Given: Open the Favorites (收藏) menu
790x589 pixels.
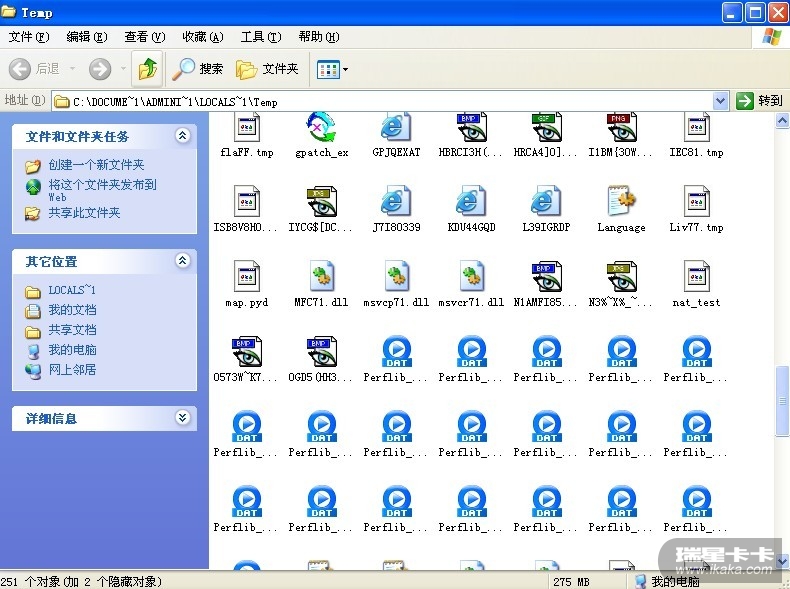Looking at the screenshot, I should (x=203, y=37).
